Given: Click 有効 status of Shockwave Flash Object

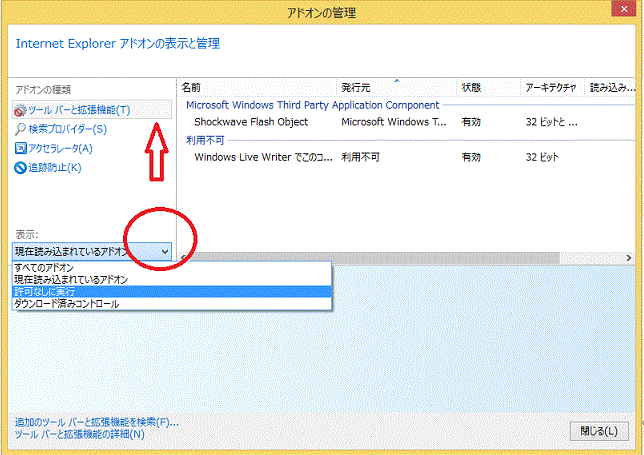Looking at the screenshot, I should (471, 122).
